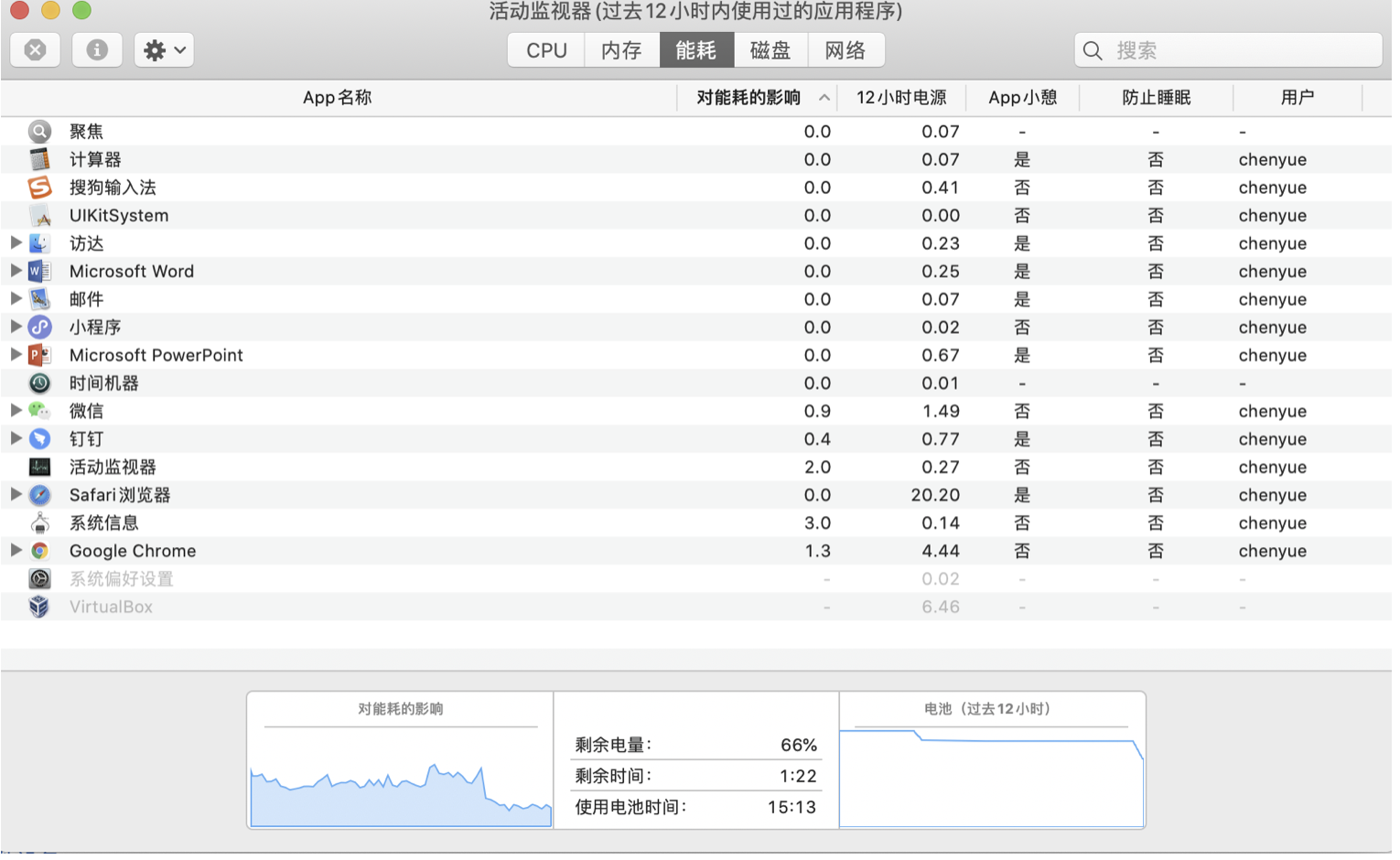Click the Microsoft Word app icon
1400x860 pixels.
(39, 272)
